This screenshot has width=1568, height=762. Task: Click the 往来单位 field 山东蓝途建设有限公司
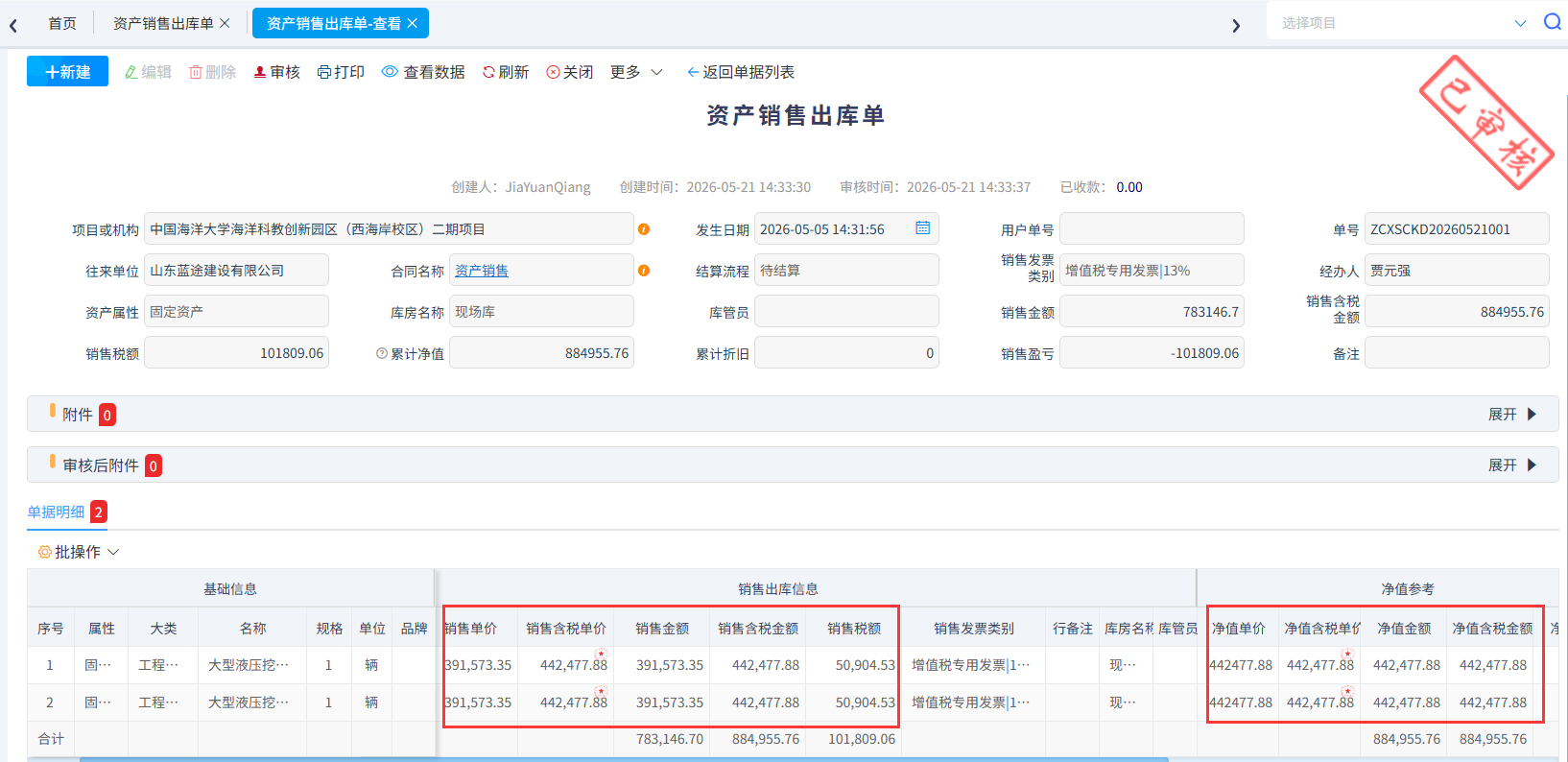[236, 271]
